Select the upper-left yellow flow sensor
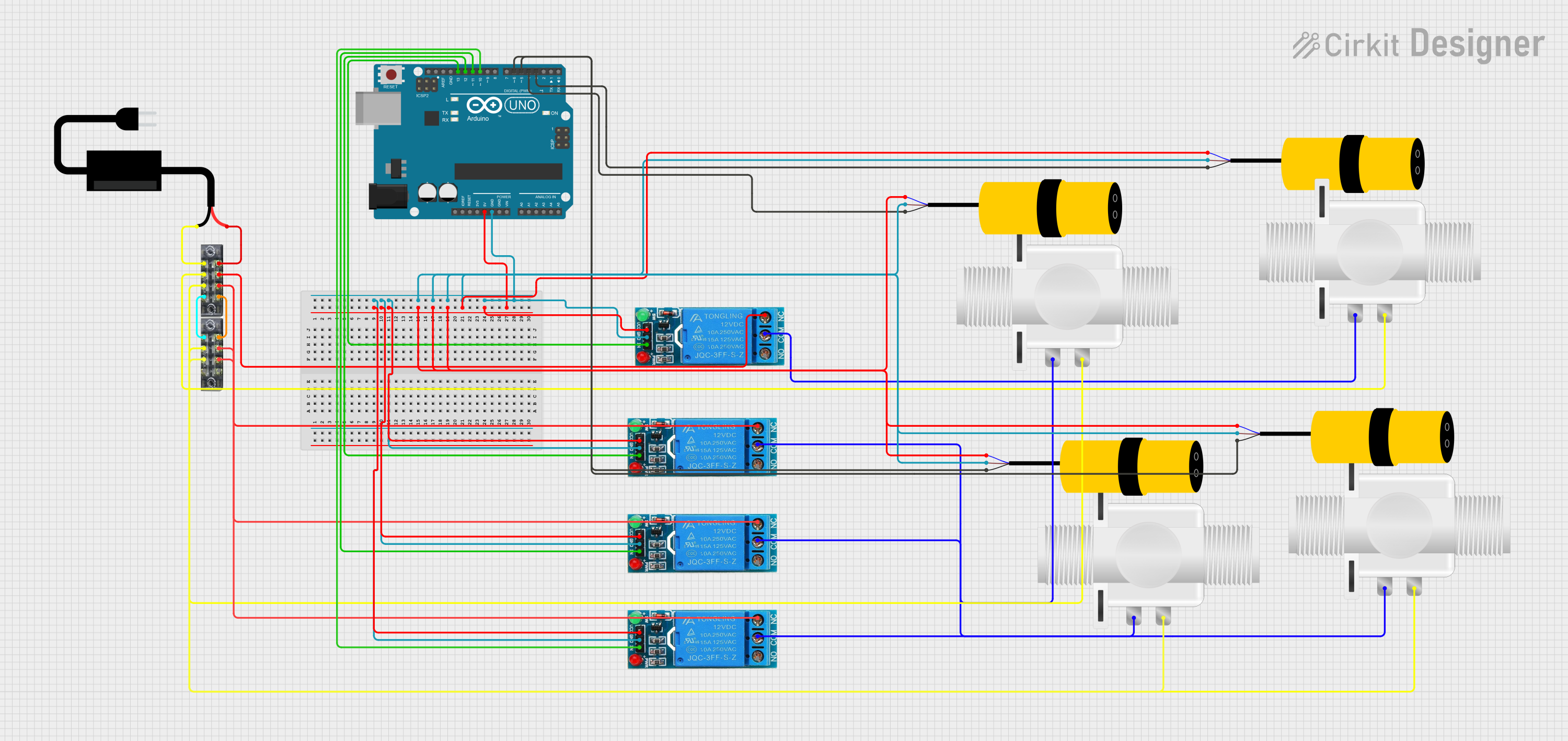This screenshot has height=741, width=1568. click(x=1050, y=208)
